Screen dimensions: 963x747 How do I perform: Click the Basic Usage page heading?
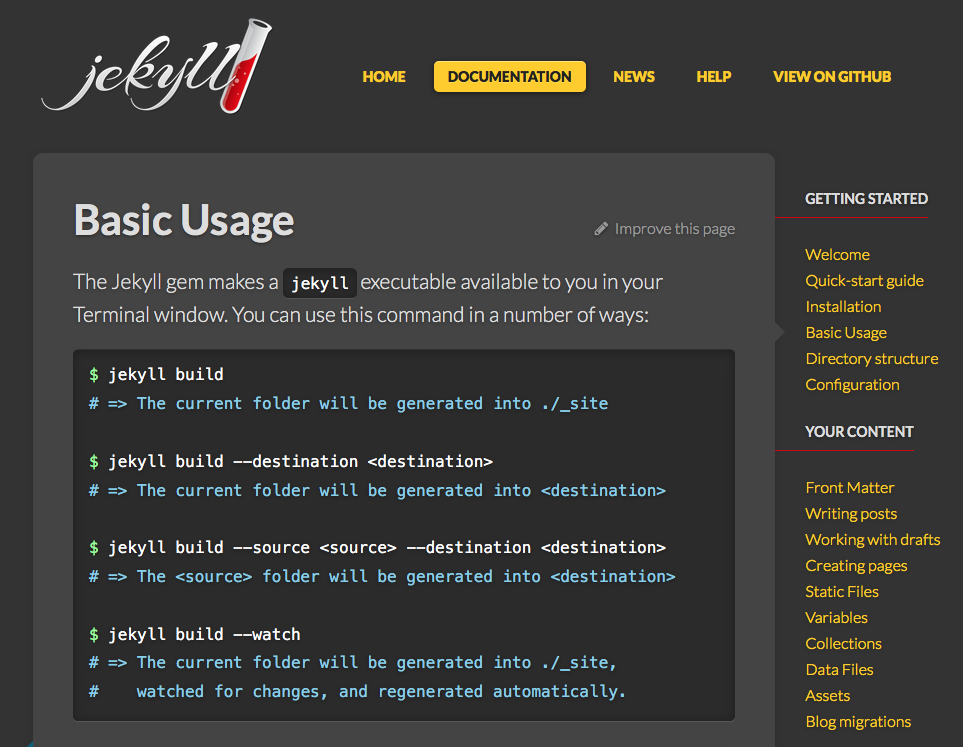pyautogui.click(x=184, y=221)
